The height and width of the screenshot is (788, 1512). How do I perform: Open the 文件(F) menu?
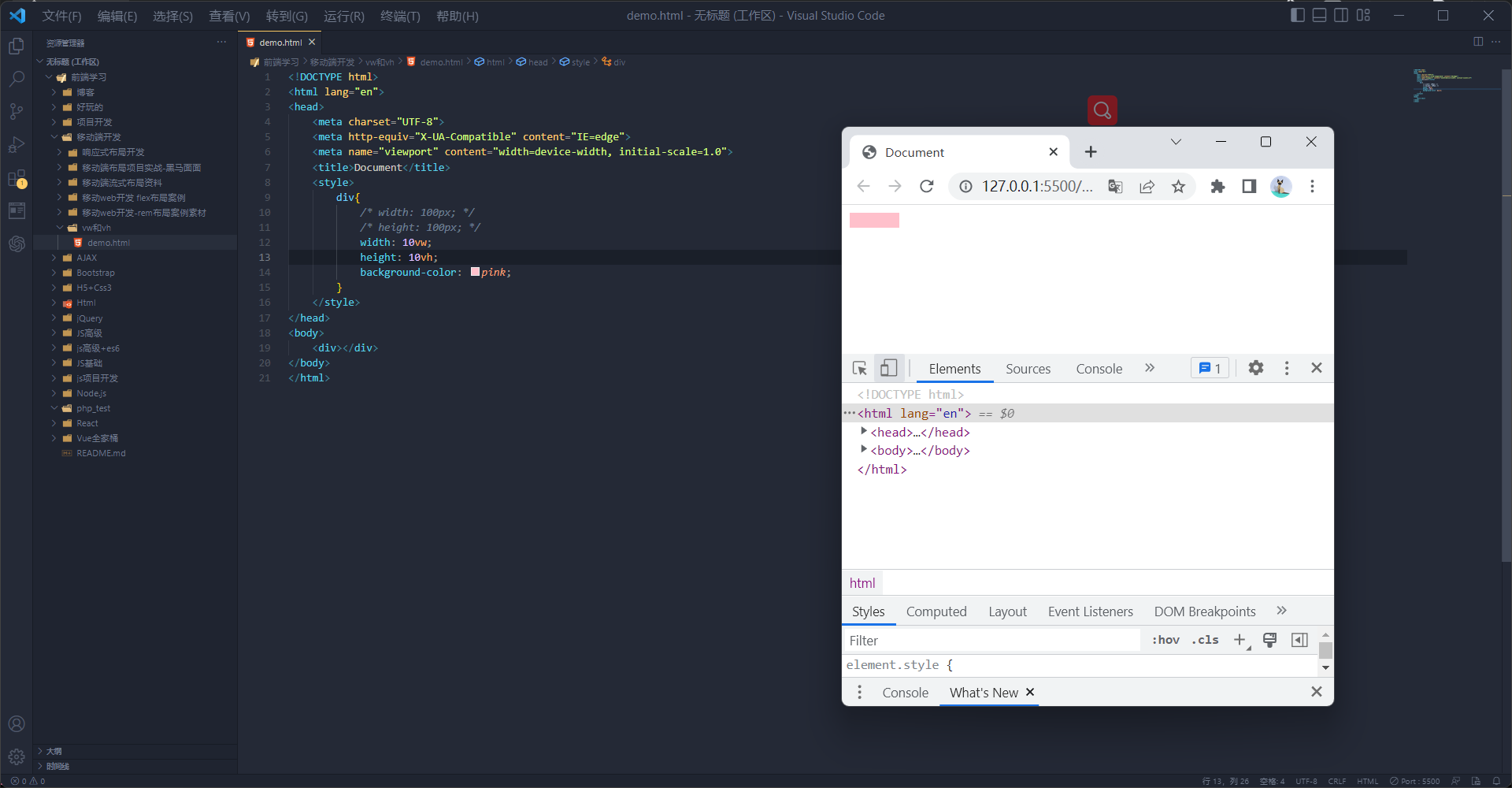pos(61,16)
